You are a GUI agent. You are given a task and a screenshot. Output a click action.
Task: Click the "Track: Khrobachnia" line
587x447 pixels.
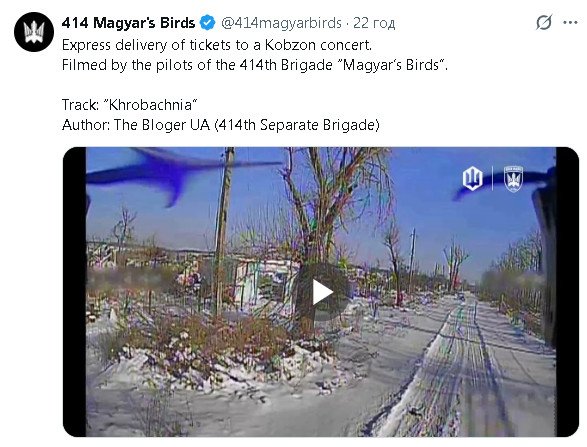click(x=130, y=105)
